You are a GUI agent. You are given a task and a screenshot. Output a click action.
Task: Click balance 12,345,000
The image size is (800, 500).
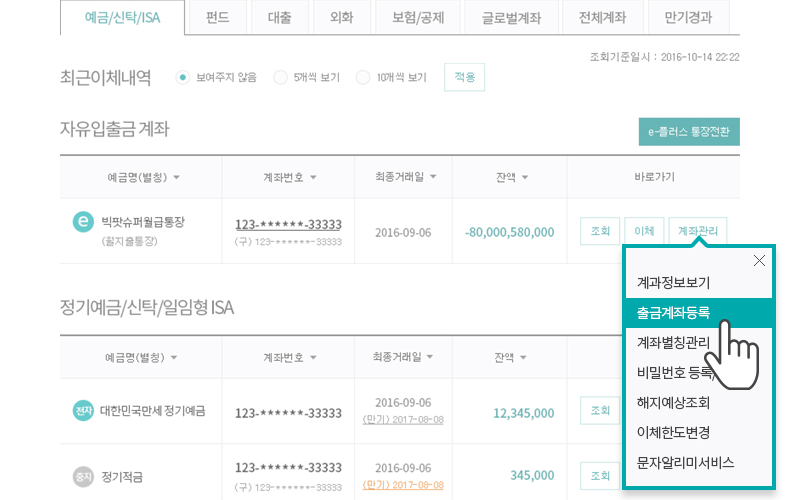(523, 413)
